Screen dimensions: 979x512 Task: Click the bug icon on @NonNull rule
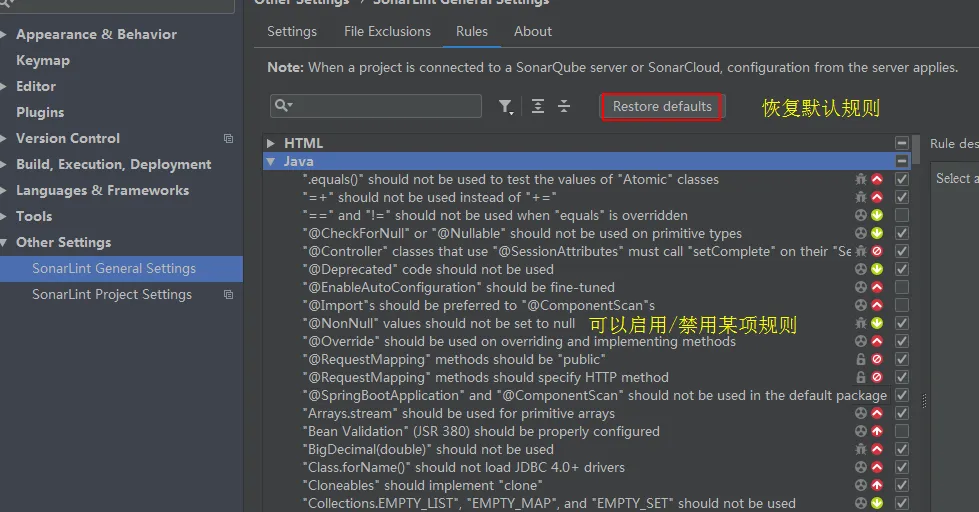(861, 323)
